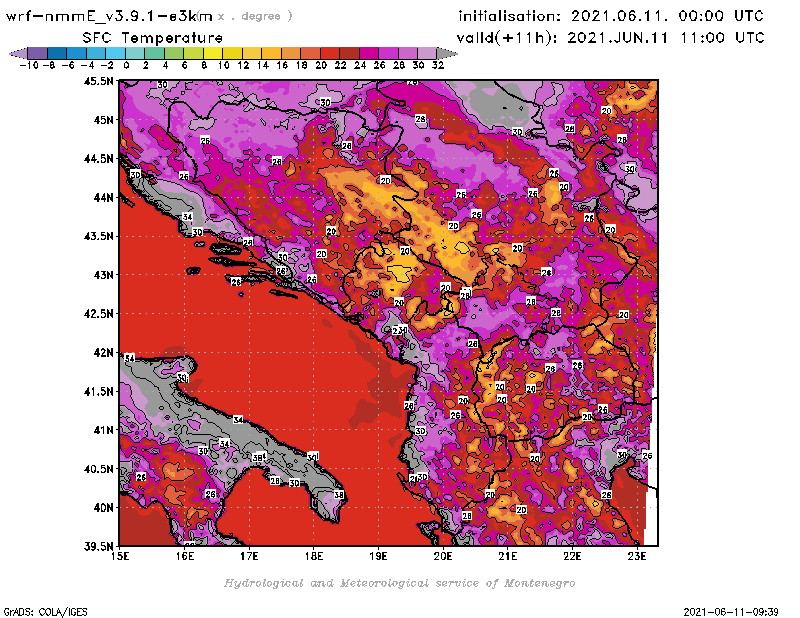Click the 24 value on the color scale
The width and height of the screenshot is (800, 618).
360,65
